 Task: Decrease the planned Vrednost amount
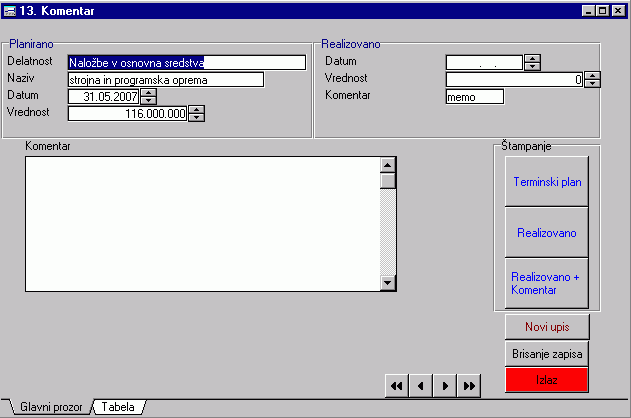coord(196,117)
